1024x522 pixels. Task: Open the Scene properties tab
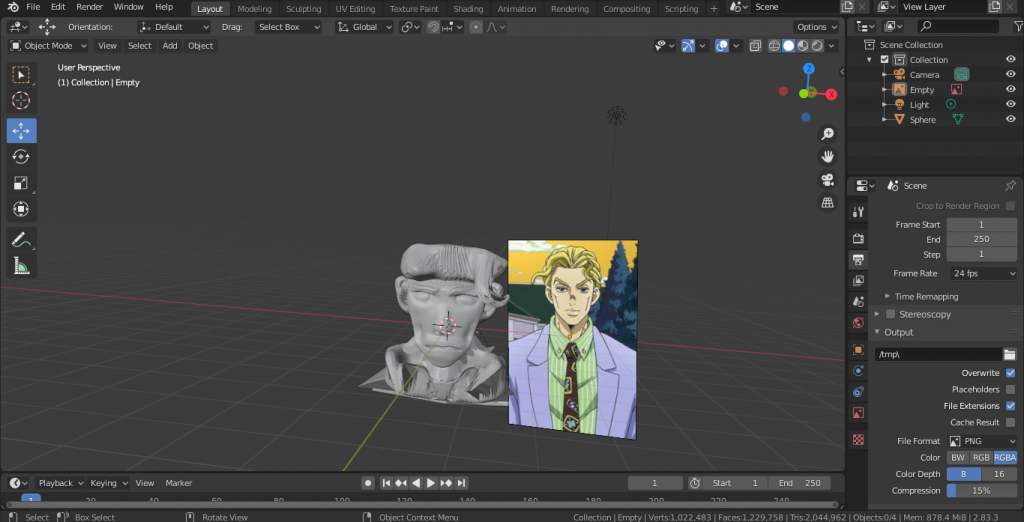(x=858, y=302)
